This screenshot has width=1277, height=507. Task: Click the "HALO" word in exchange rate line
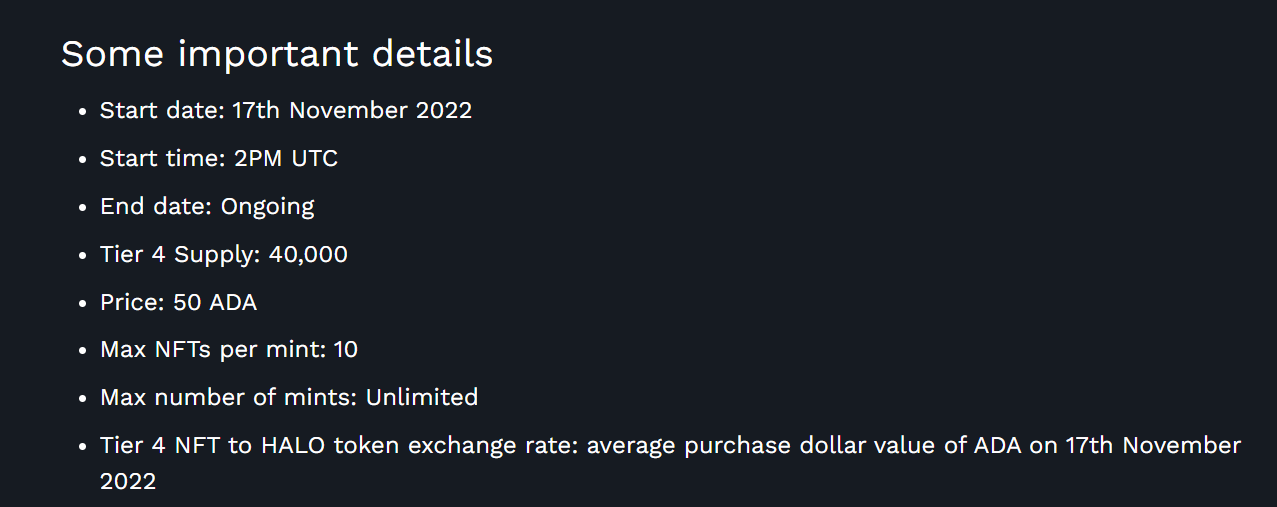click(x=294, y=445)
